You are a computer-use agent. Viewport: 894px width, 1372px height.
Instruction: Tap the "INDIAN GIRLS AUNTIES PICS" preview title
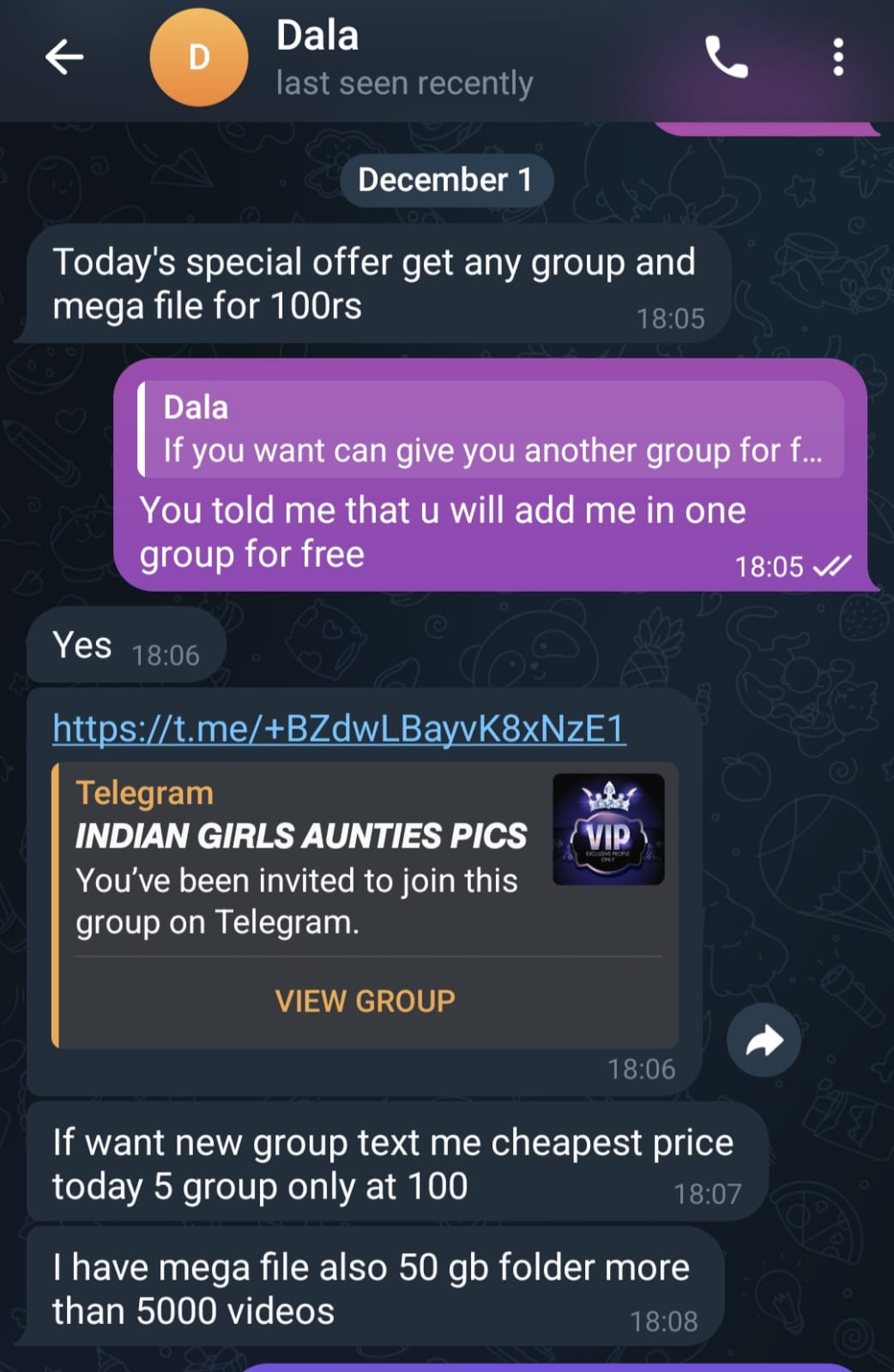click(x=301, y=836)
